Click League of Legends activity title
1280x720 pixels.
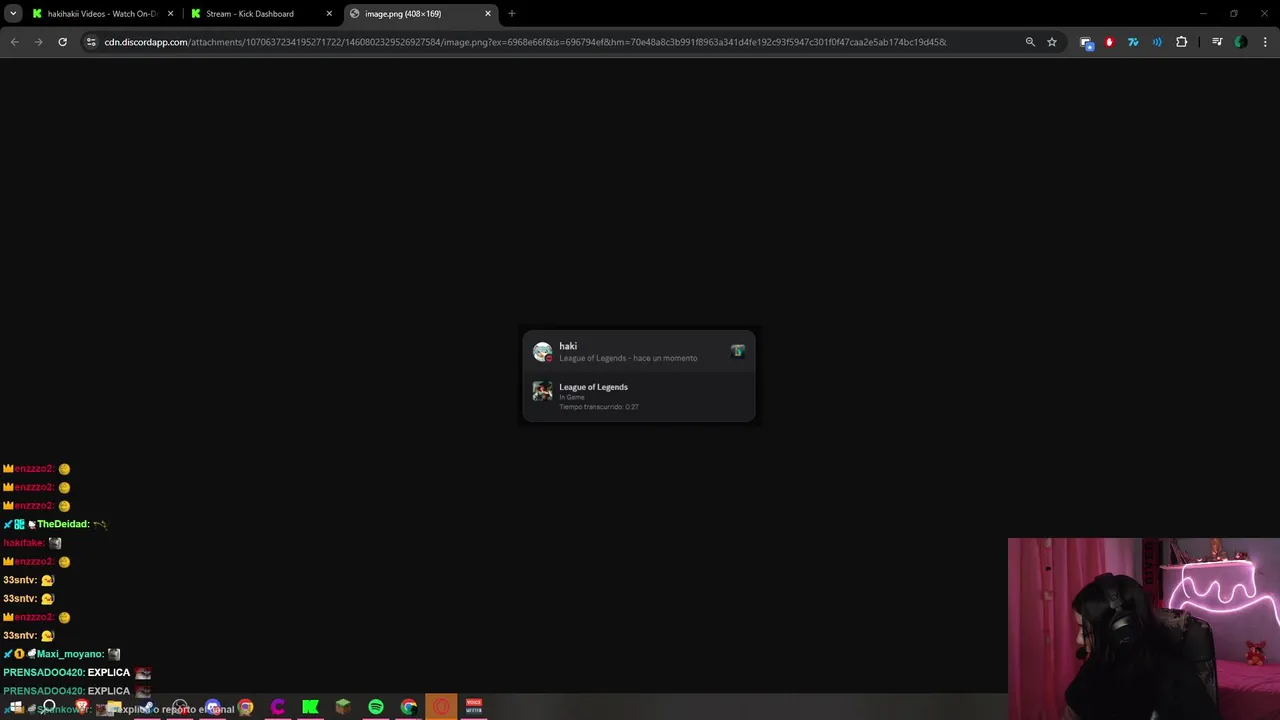pos(593,387)
